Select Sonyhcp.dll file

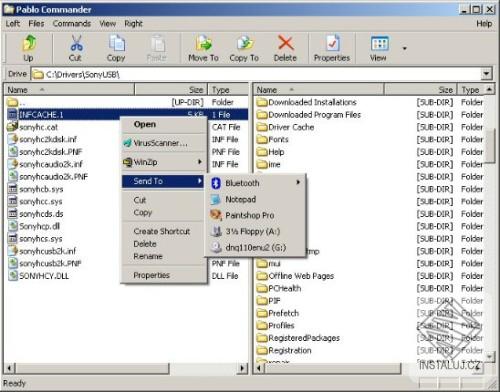tap(39, 226)
